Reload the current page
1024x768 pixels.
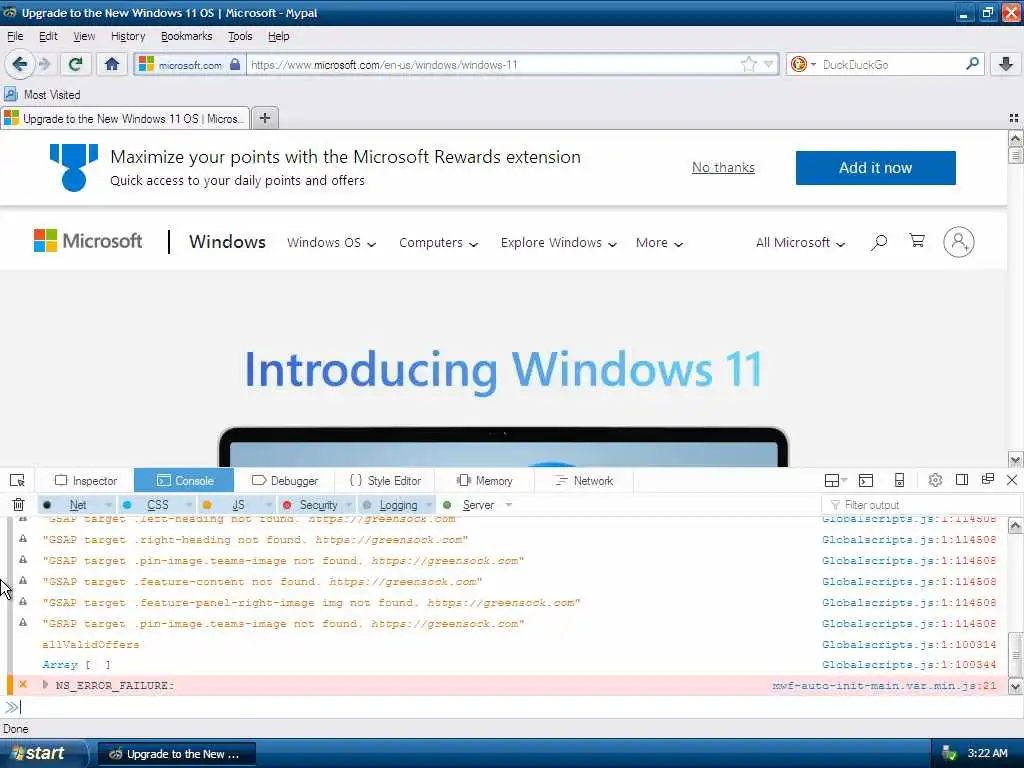(76, 64)
